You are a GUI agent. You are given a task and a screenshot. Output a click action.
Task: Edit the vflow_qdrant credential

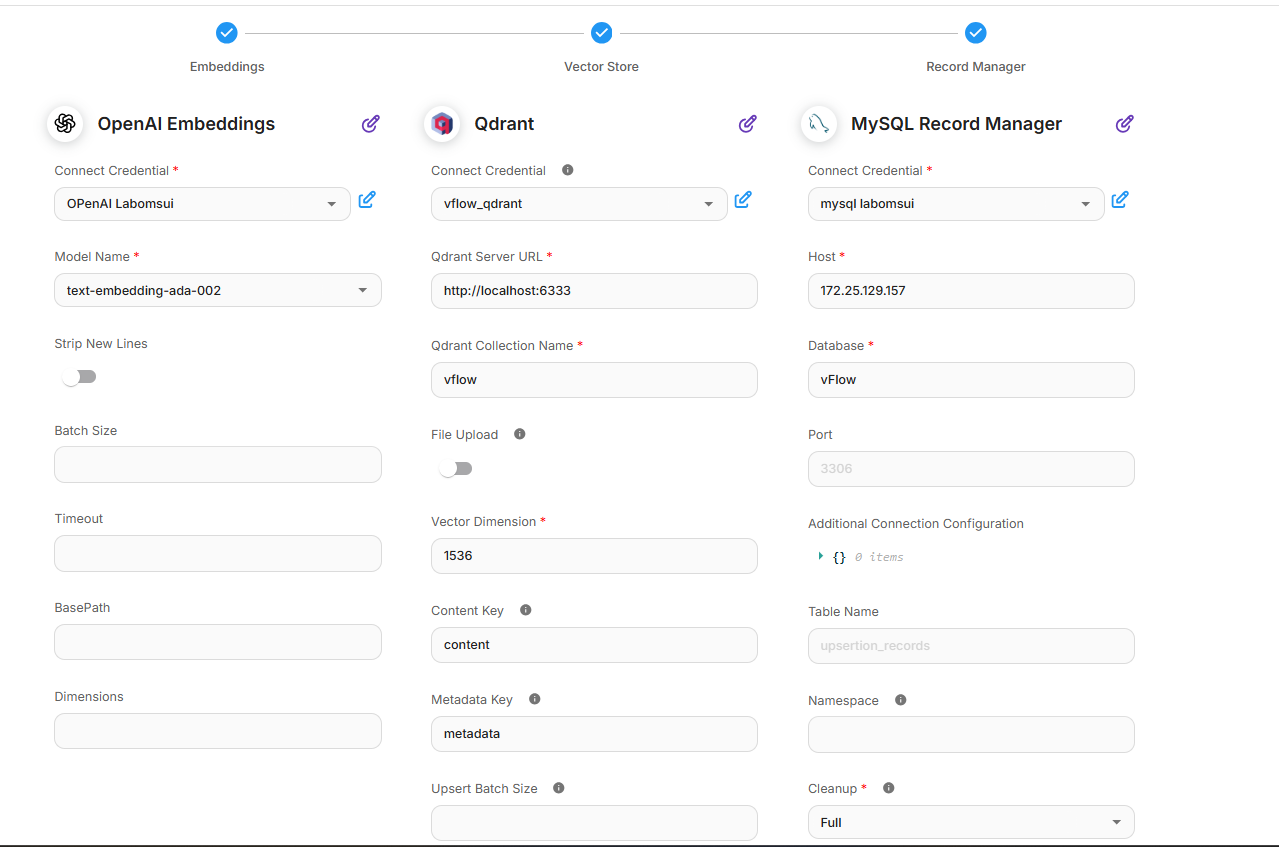(743, 200)
